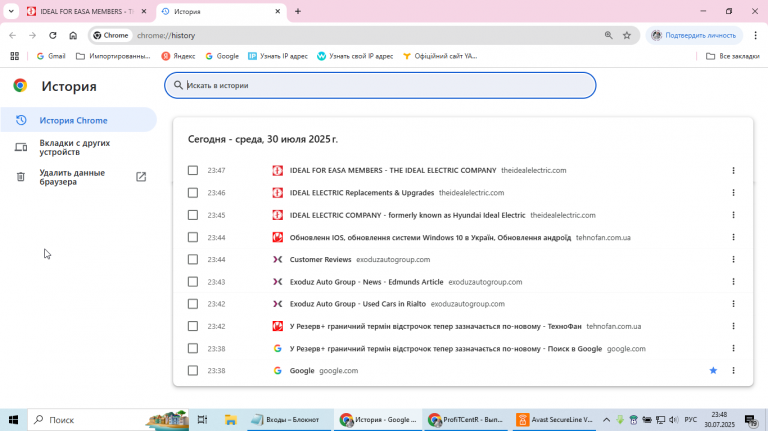Open the volume speaker tray icon

tap(674, 420)
